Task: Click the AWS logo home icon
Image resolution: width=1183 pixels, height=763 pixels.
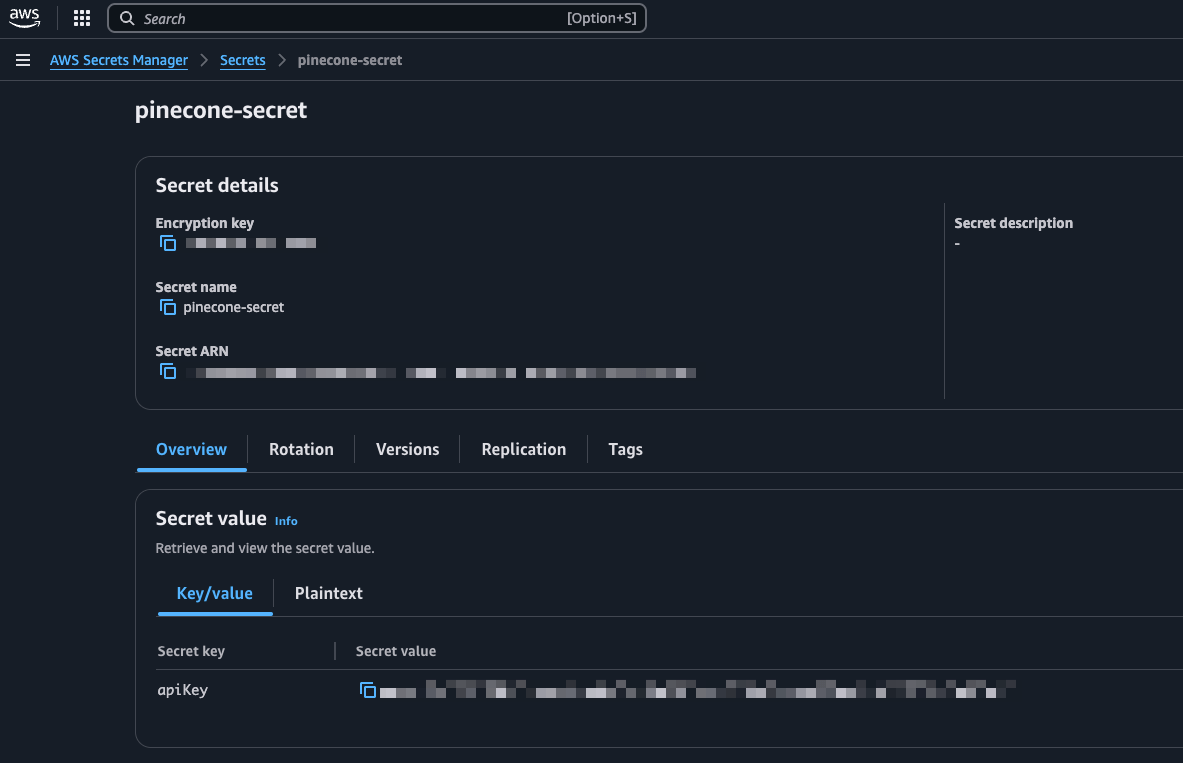Action: coord(24,18)
